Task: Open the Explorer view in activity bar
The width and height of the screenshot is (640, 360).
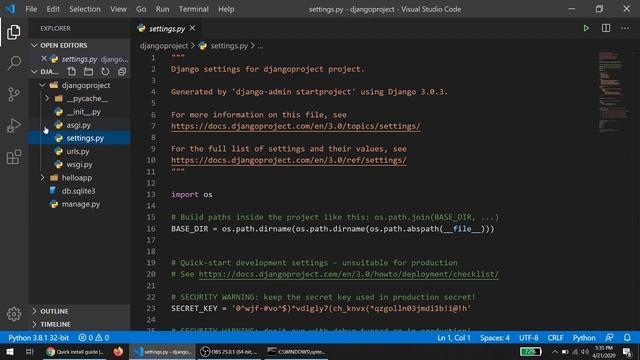Action: click(13, 32)
